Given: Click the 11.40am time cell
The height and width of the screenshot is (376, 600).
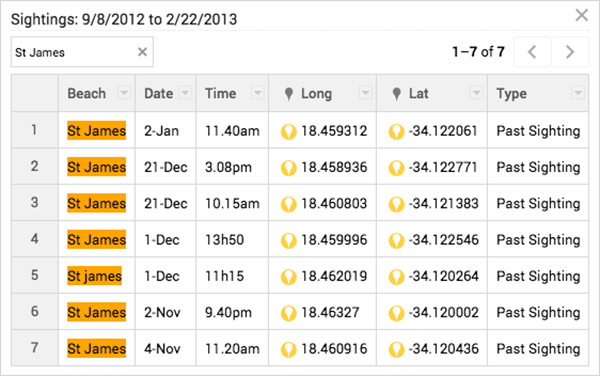Looking at the screenshot, I should pyautogui.click(x=232, y=131).
